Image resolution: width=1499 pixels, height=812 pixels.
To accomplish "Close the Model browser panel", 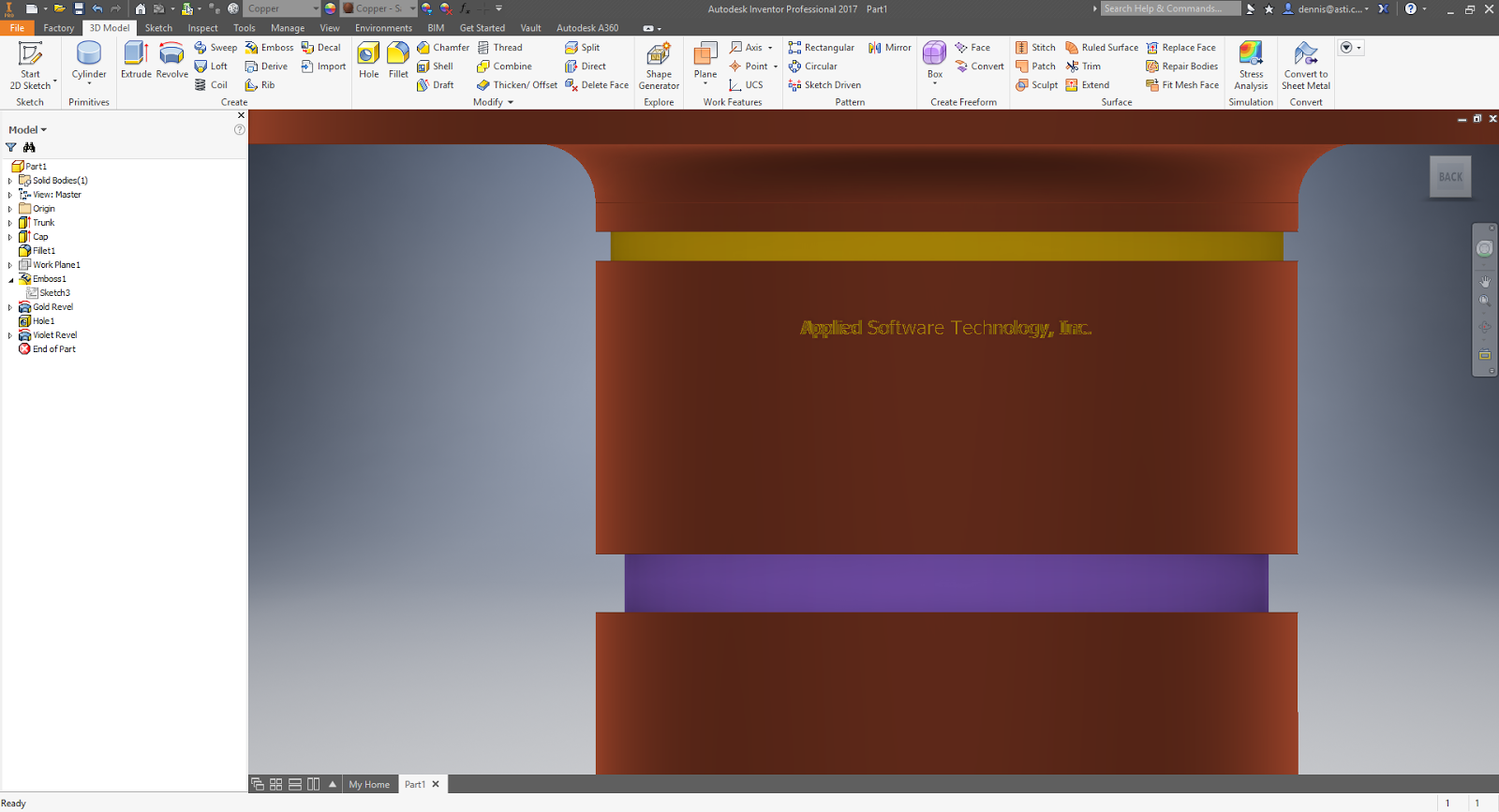I will 241,115.
